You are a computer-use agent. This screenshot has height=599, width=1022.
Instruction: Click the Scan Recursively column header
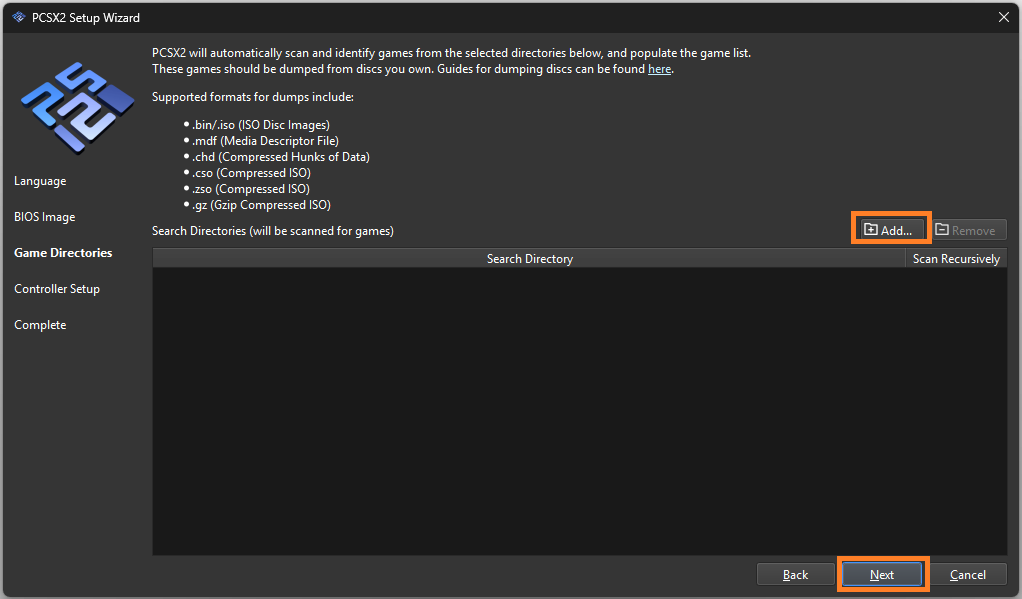tap(956, 259)
